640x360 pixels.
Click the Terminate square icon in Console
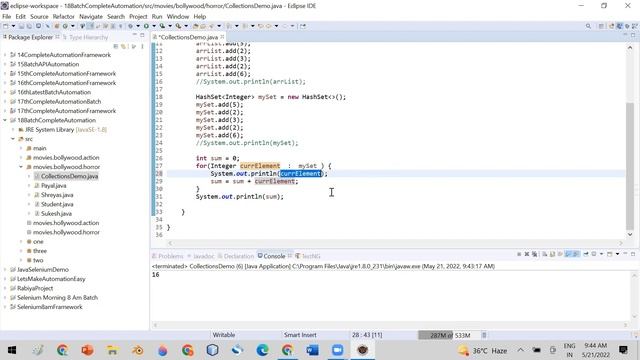(519, 254)
